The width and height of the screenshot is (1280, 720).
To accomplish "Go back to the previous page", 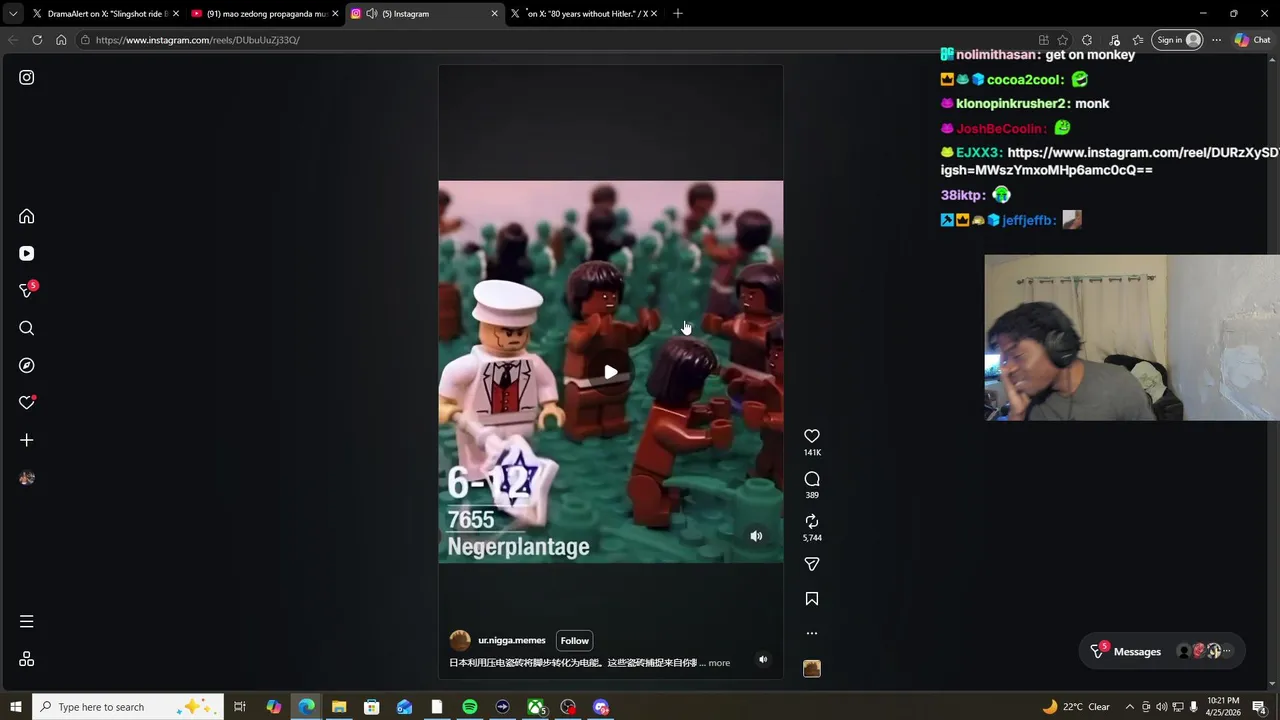I will click(x=13, y=40).
